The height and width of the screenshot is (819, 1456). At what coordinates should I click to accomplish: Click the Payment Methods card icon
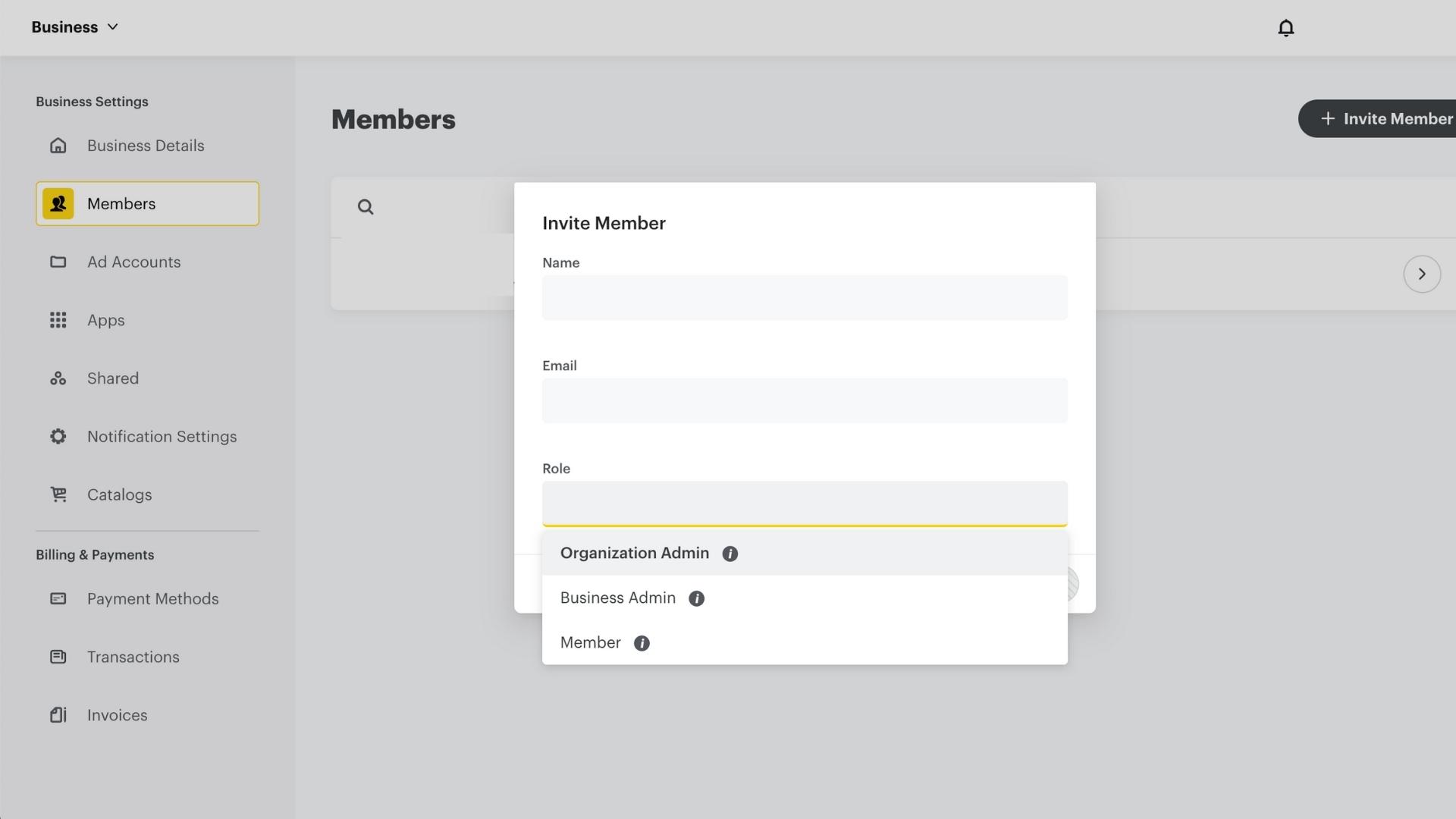pos(58,599)
